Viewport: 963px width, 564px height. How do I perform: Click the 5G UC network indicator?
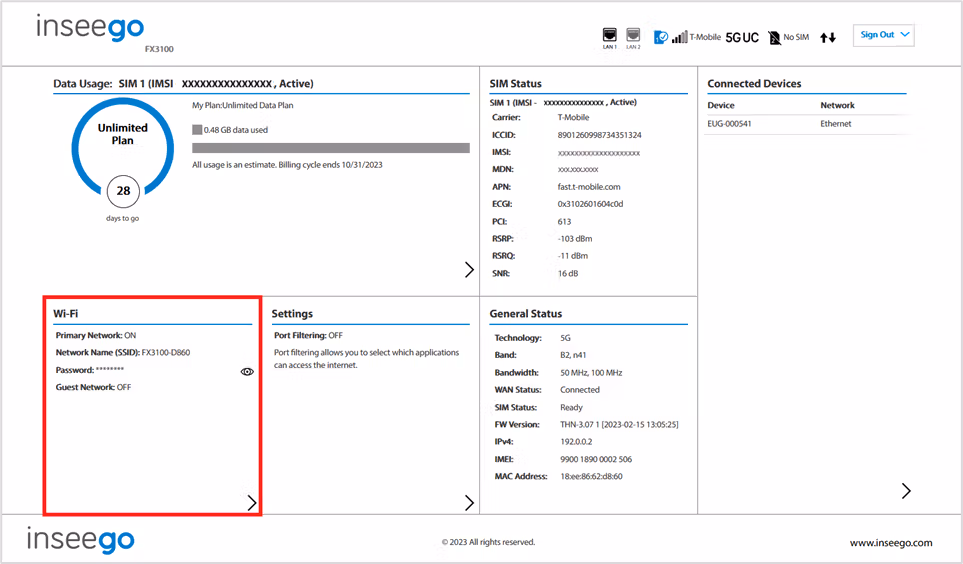(x=742, y=37)
